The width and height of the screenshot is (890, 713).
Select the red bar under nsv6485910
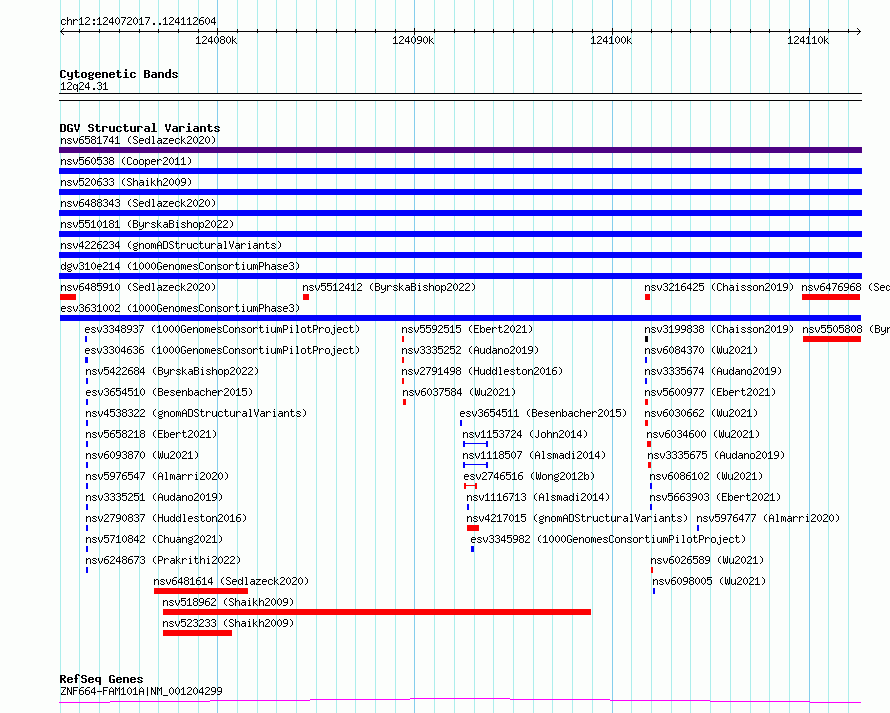pyautogui.click(x=68, y=297)
